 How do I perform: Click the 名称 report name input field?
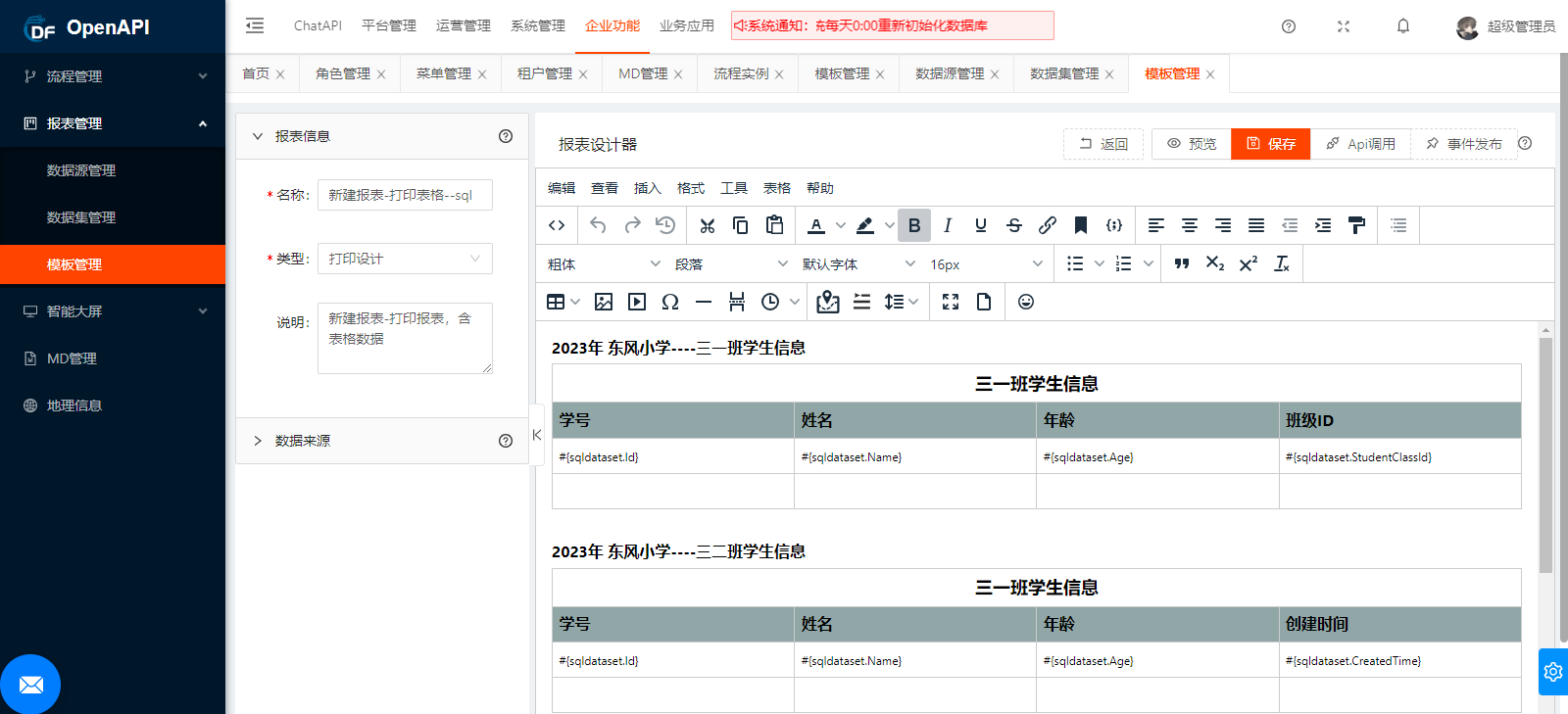pos(405,195)
